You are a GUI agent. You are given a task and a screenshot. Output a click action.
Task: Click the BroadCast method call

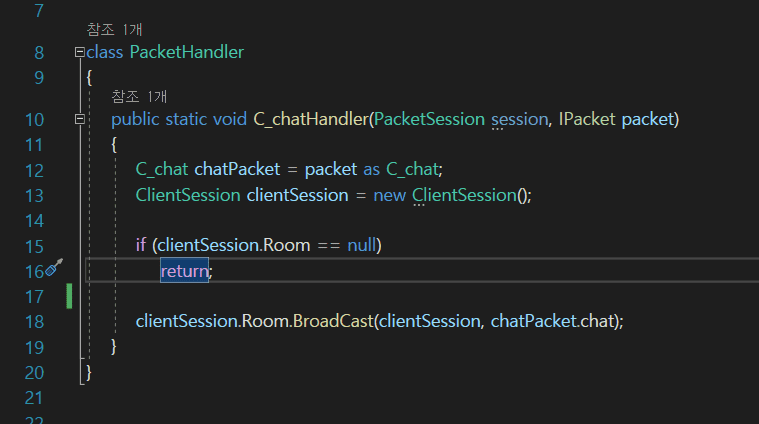click(334, 321)
